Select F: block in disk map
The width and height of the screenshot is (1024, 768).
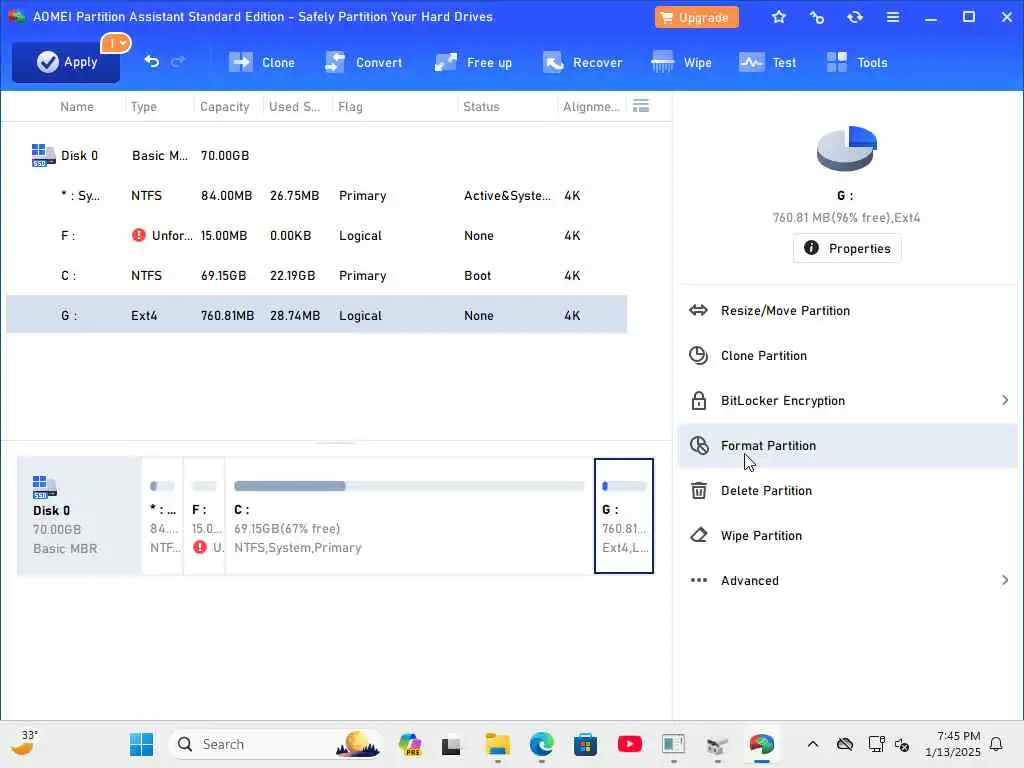204,516
